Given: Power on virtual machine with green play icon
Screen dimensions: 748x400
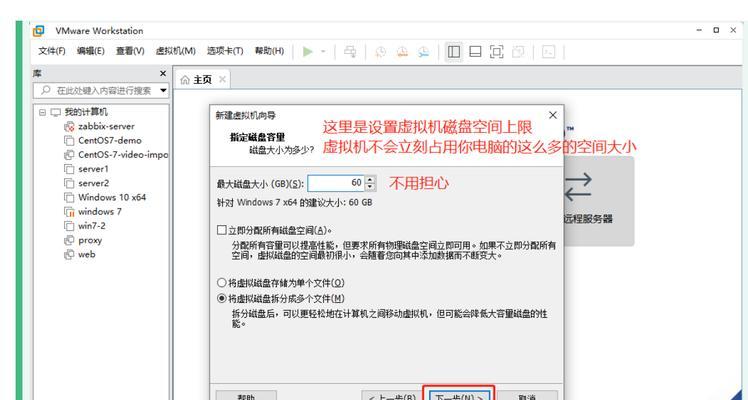Looking at the screenshot, I should click(x=308, y=51).
